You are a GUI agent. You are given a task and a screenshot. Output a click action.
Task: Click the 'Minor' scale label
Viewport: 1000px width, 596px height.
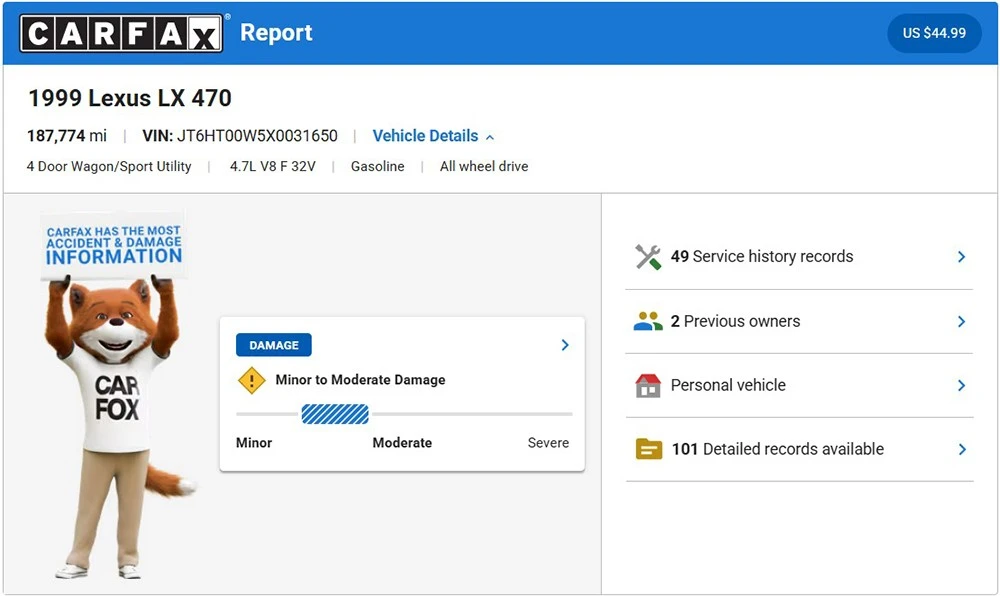pyautogui.click(x=254, y=443)
